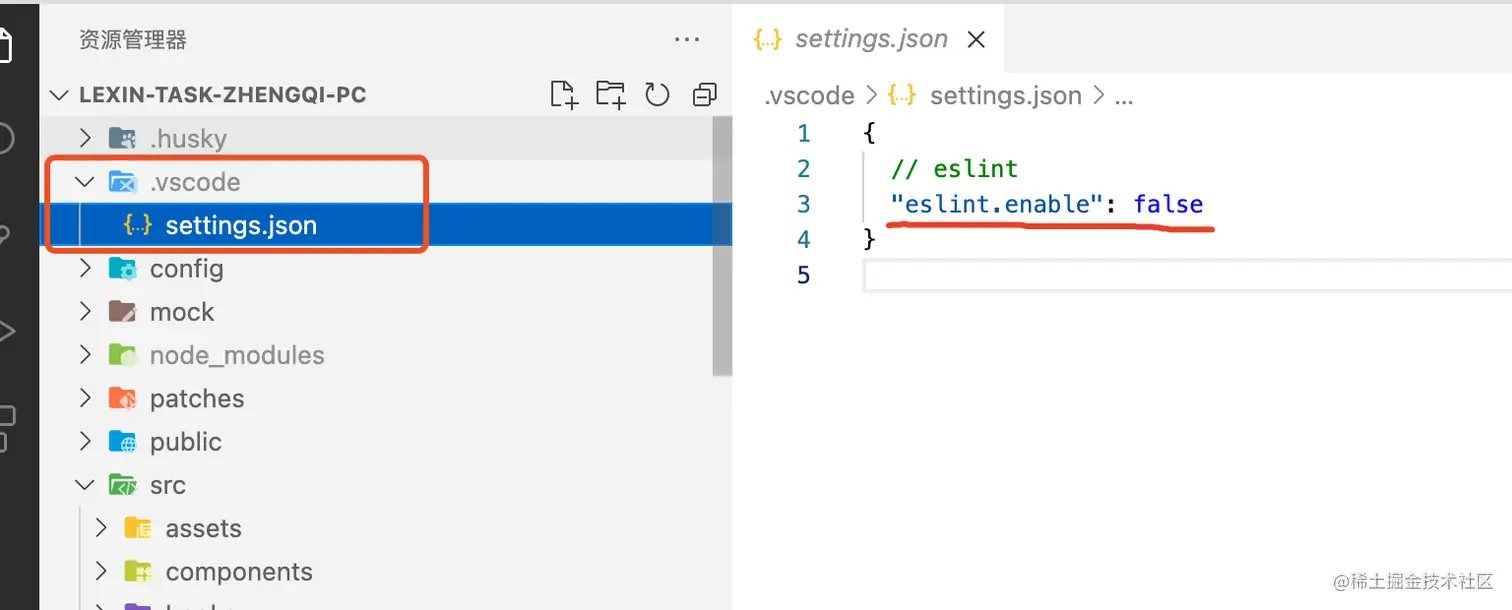Collapse the .vscode folder
This screenshot has width=1512, height=610.
[86, 182]
